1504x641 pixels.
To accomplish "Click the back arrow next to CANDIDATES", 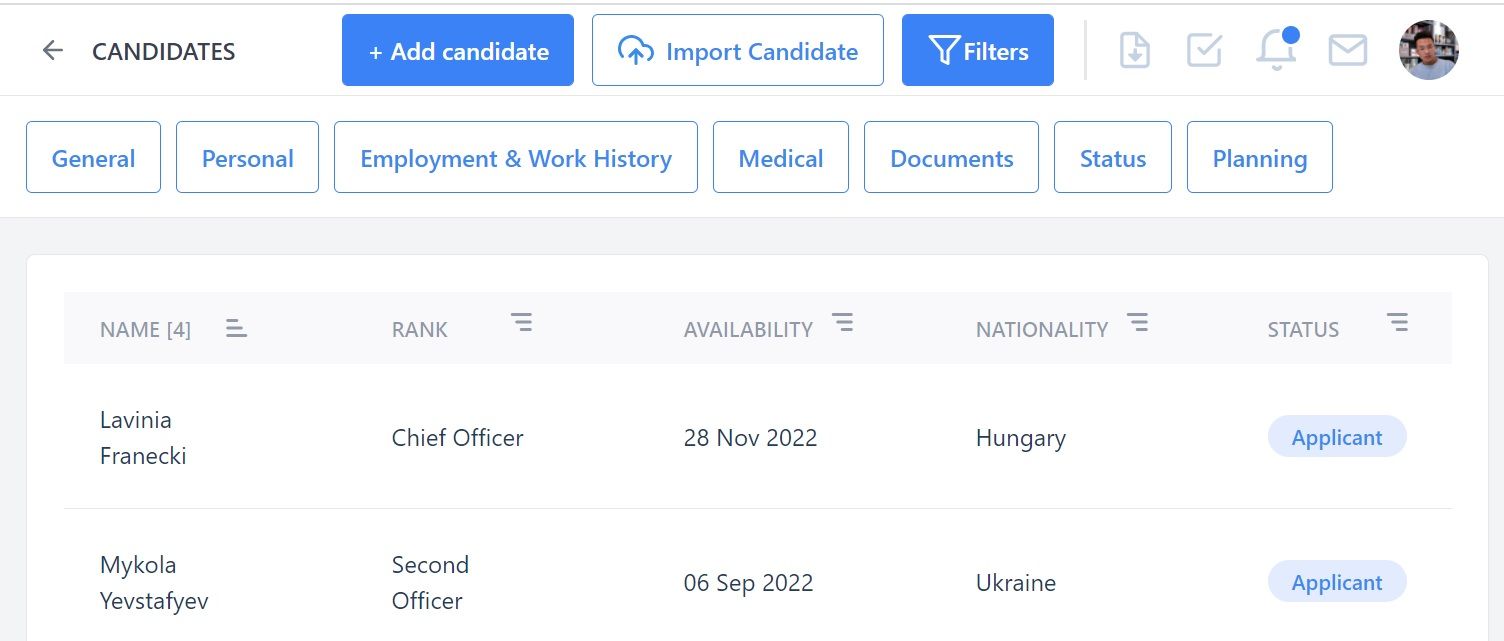I will click(52, 51).
